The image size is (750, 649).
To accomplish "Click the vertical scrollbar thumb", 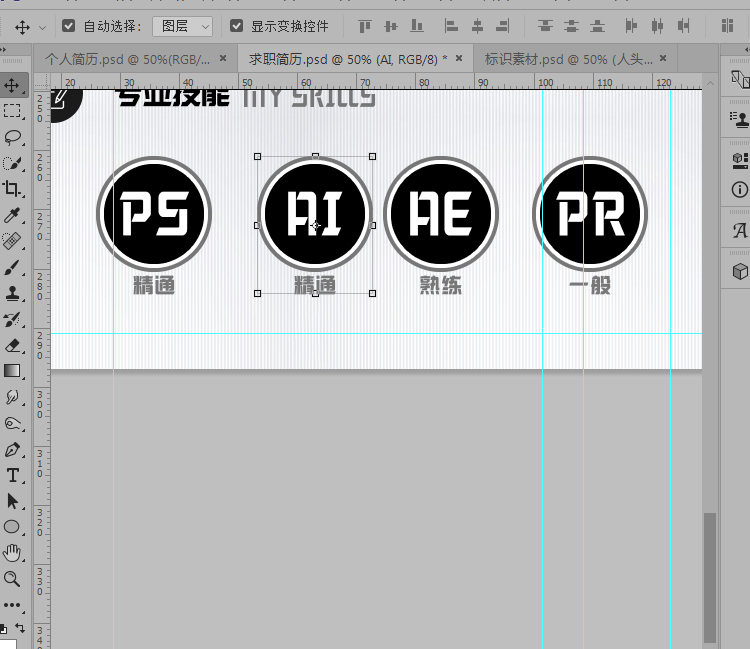I will [710, 578].
